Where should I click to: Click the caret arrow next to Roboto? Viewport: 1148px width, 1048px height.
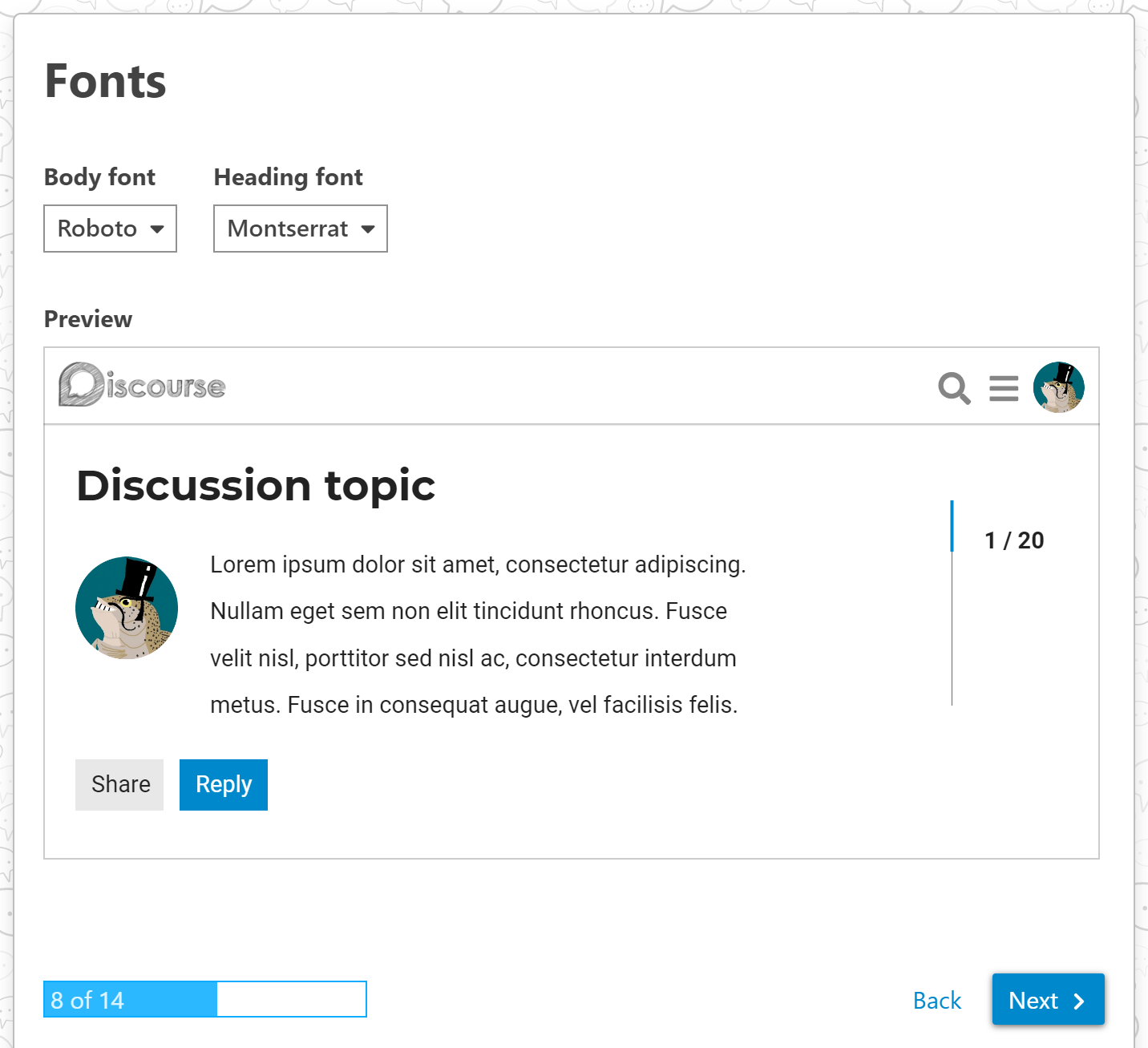click(157, 229)
